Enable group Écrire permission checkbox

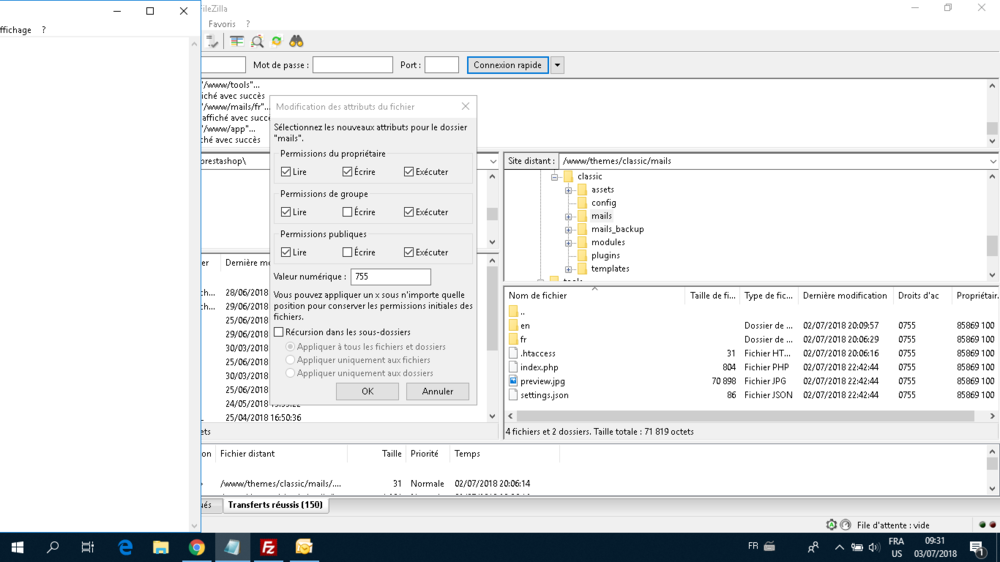pyautogui.click(x=347, y=212)
